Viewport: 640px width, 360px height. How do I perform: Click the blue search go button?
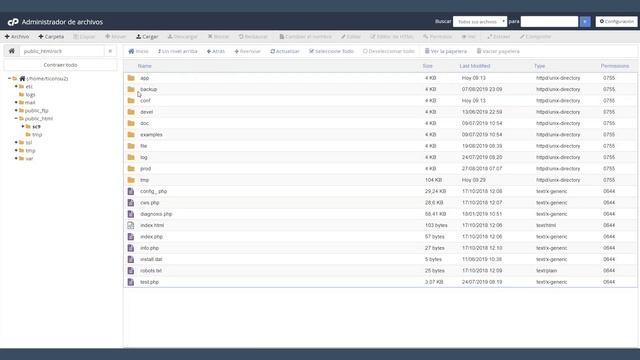coord(585,22)
